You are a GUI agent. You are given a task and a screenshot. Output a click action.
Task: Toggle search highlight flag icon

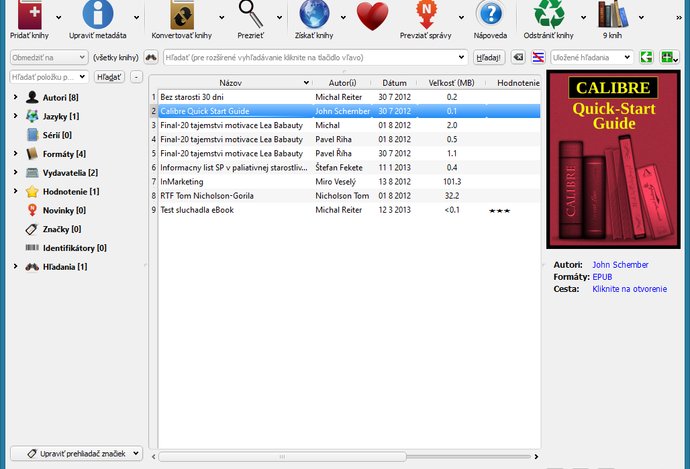(x=538, y=57)
